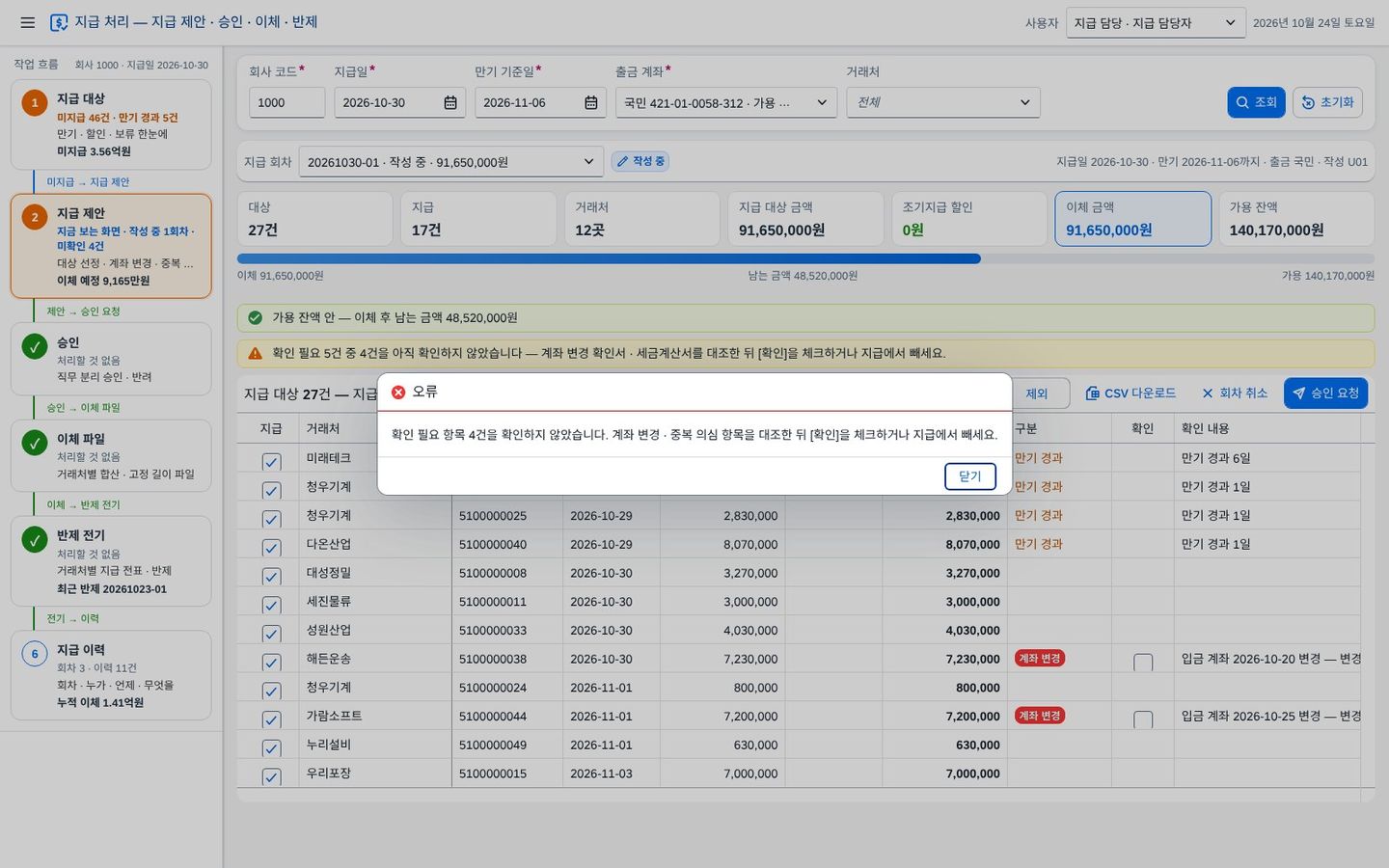The image size is (1389, 868).
Task: Click the warning triangle icon in alert banner
Action: (x=256, y=354)
